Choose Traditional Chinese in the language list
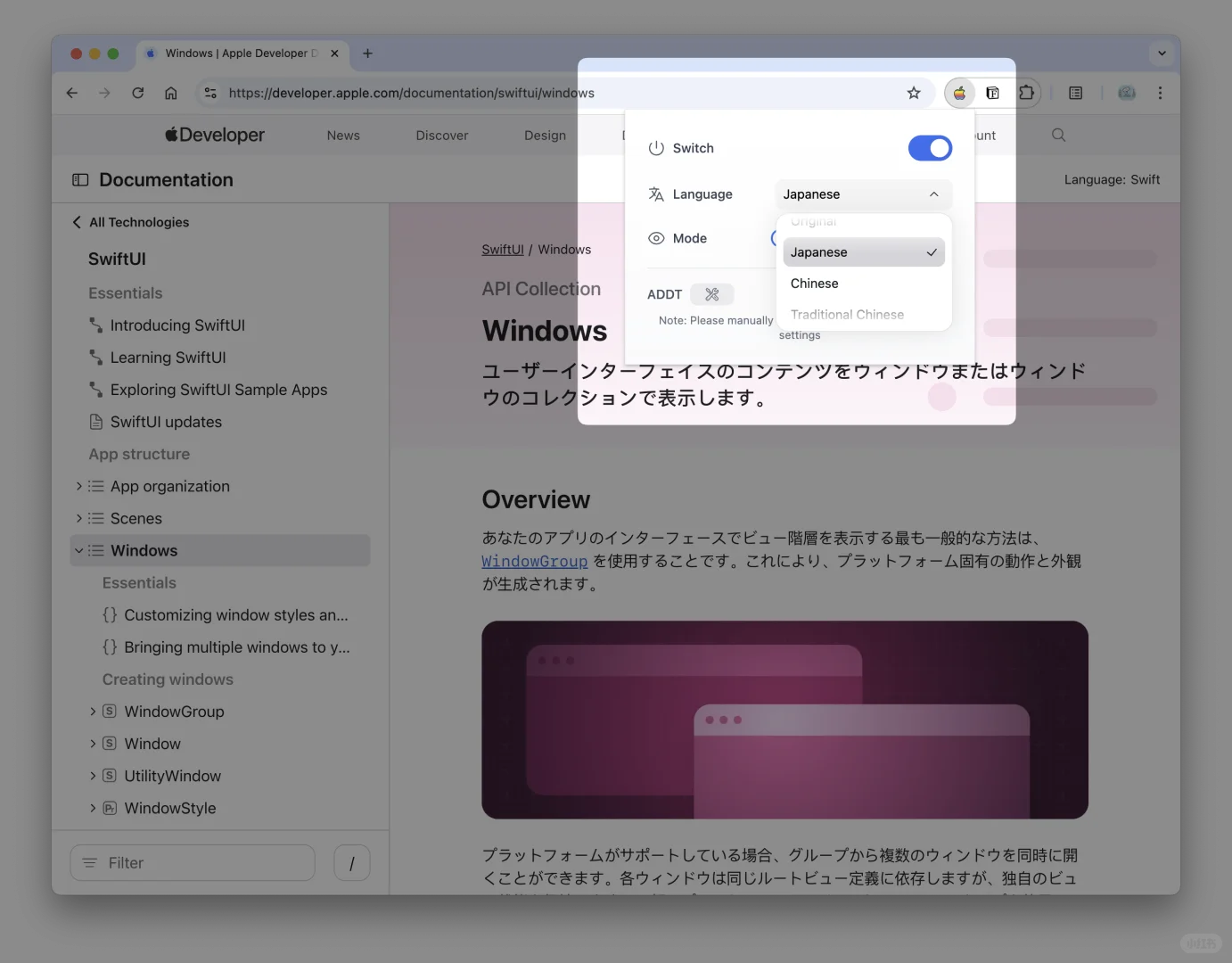The height and width of the screenshot is (963, 1232). tap(863, 315)
